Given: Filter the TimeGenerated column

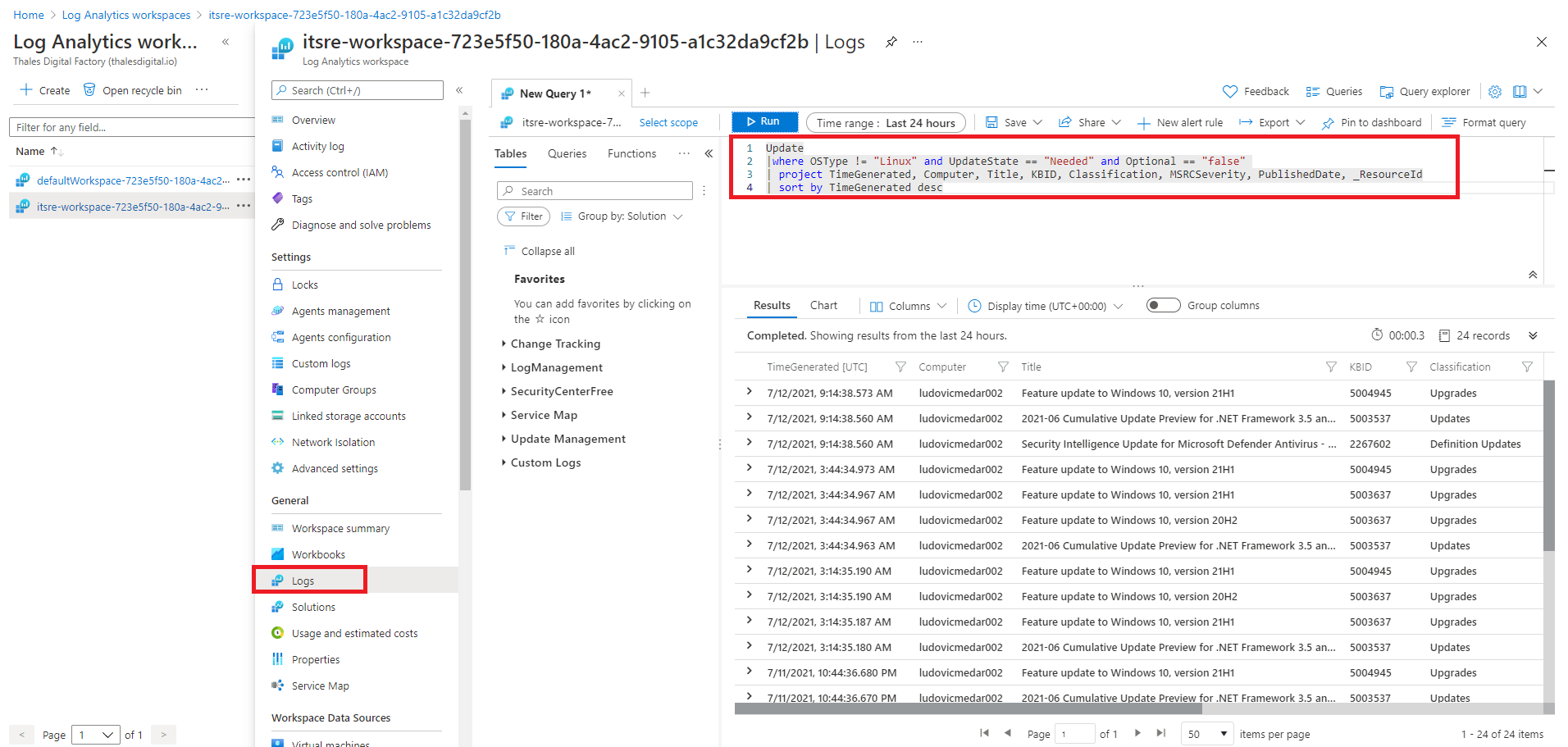Looking at the screenshot, I should tap(900, 367).
